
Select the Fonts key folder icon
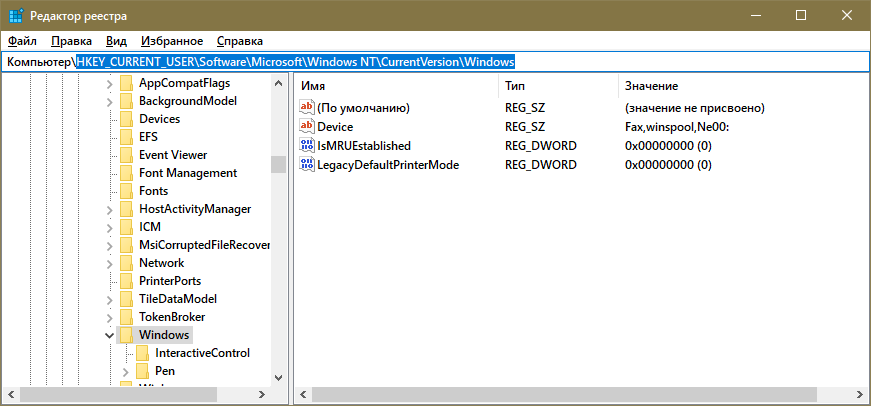click(x=126, y=191)
